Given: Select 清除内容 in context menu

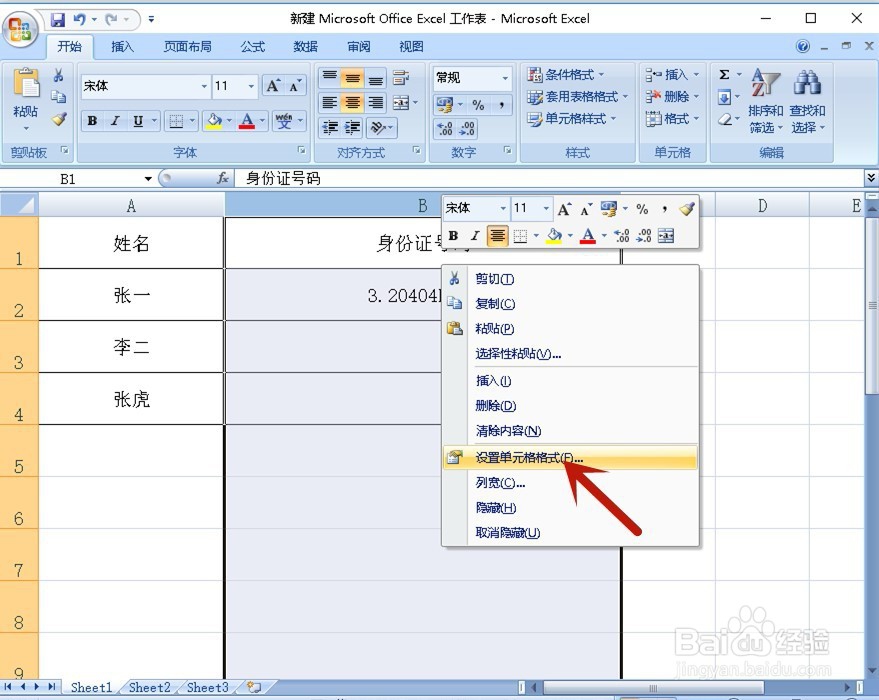Looking at the screenshot, I should click(570, 431).
